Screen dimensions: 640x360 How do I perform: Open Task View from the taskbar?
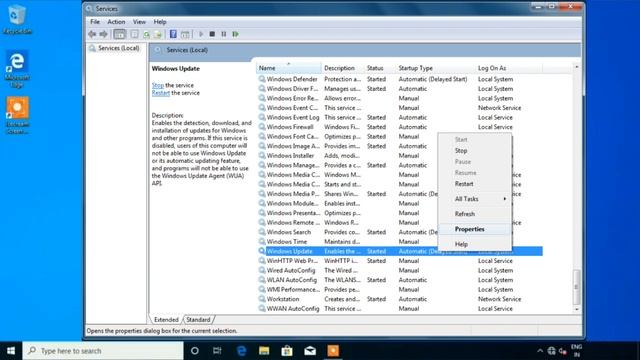click(x=217, y=351)
